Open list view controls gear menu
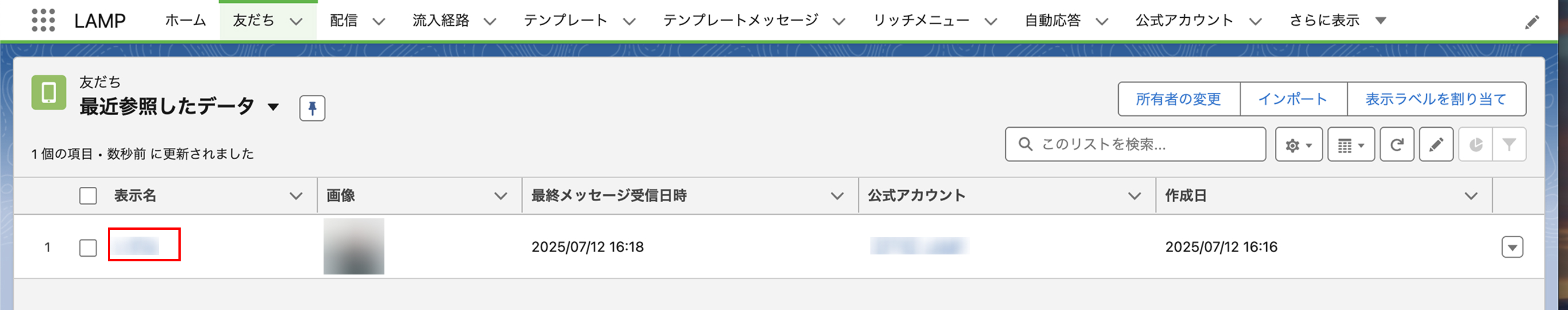The image size is (1568, 310). point(1298,144)
